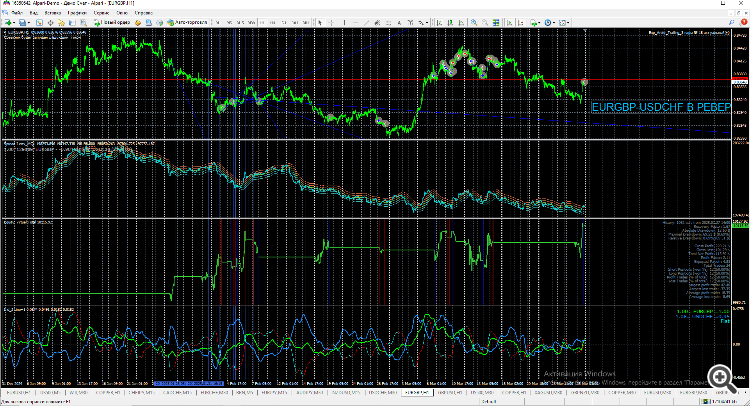Switch chart to H4 timeframe
This screenshot has width=750, height=406.
coord(273,22)
